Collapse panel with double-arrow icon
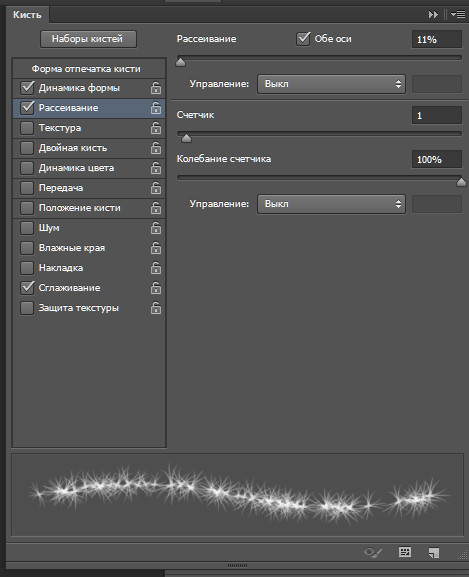469x577 pixels. (433, 15)
